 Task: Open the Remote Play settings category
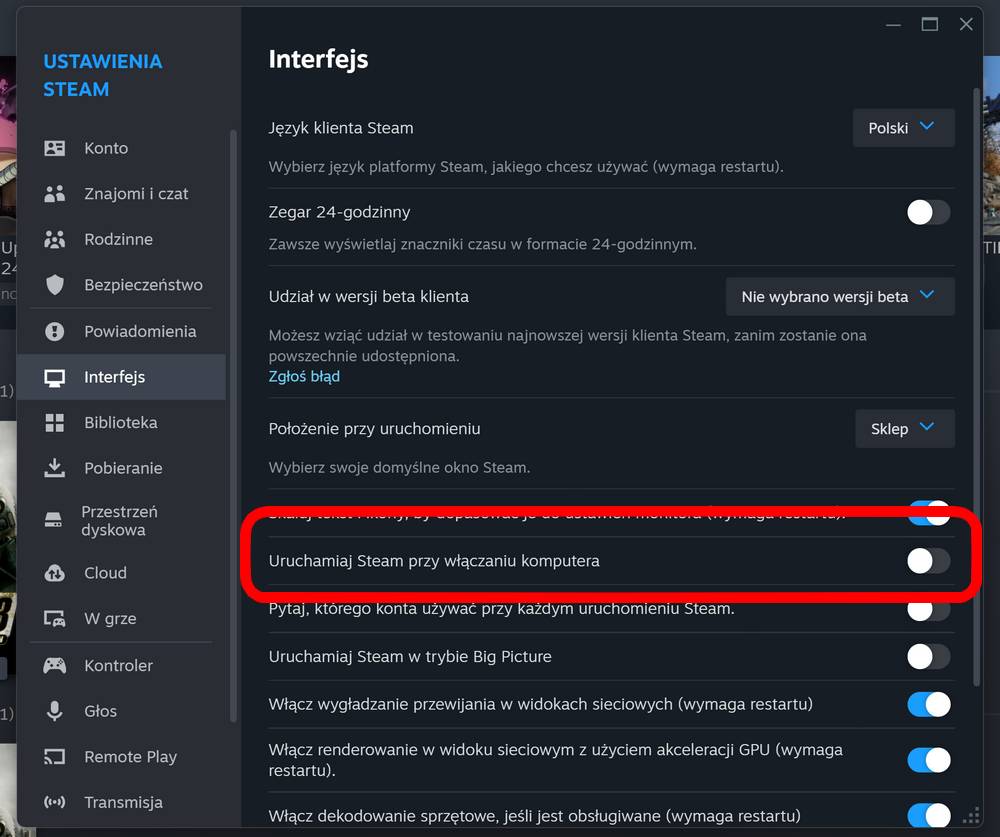tap(121, 757)
